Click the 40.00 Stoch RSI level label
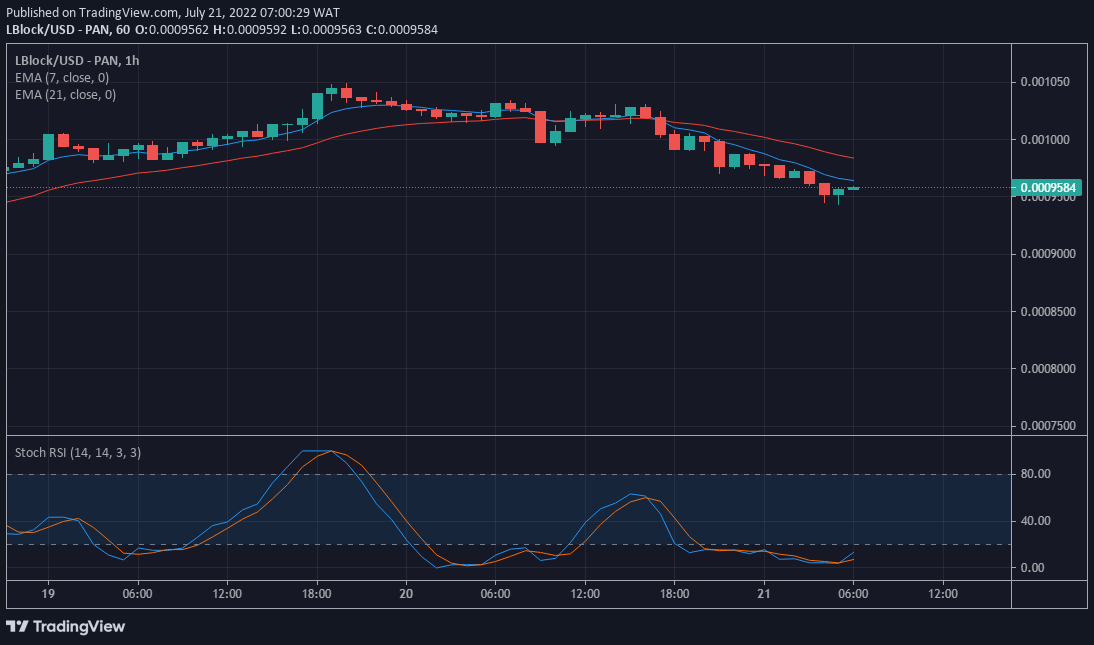 pos(1035,521)
